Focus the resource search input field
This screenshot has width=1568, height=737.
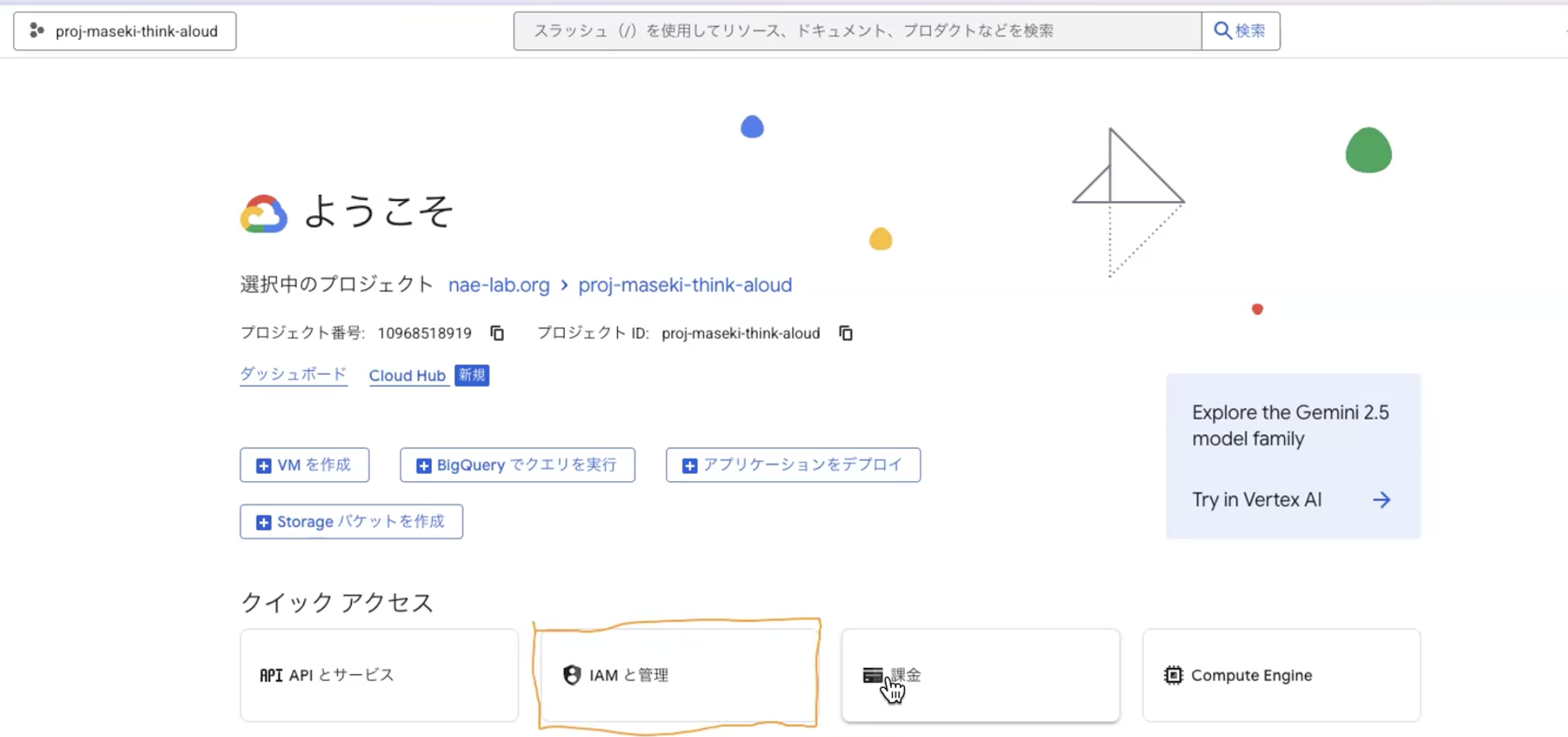point(857,30)
